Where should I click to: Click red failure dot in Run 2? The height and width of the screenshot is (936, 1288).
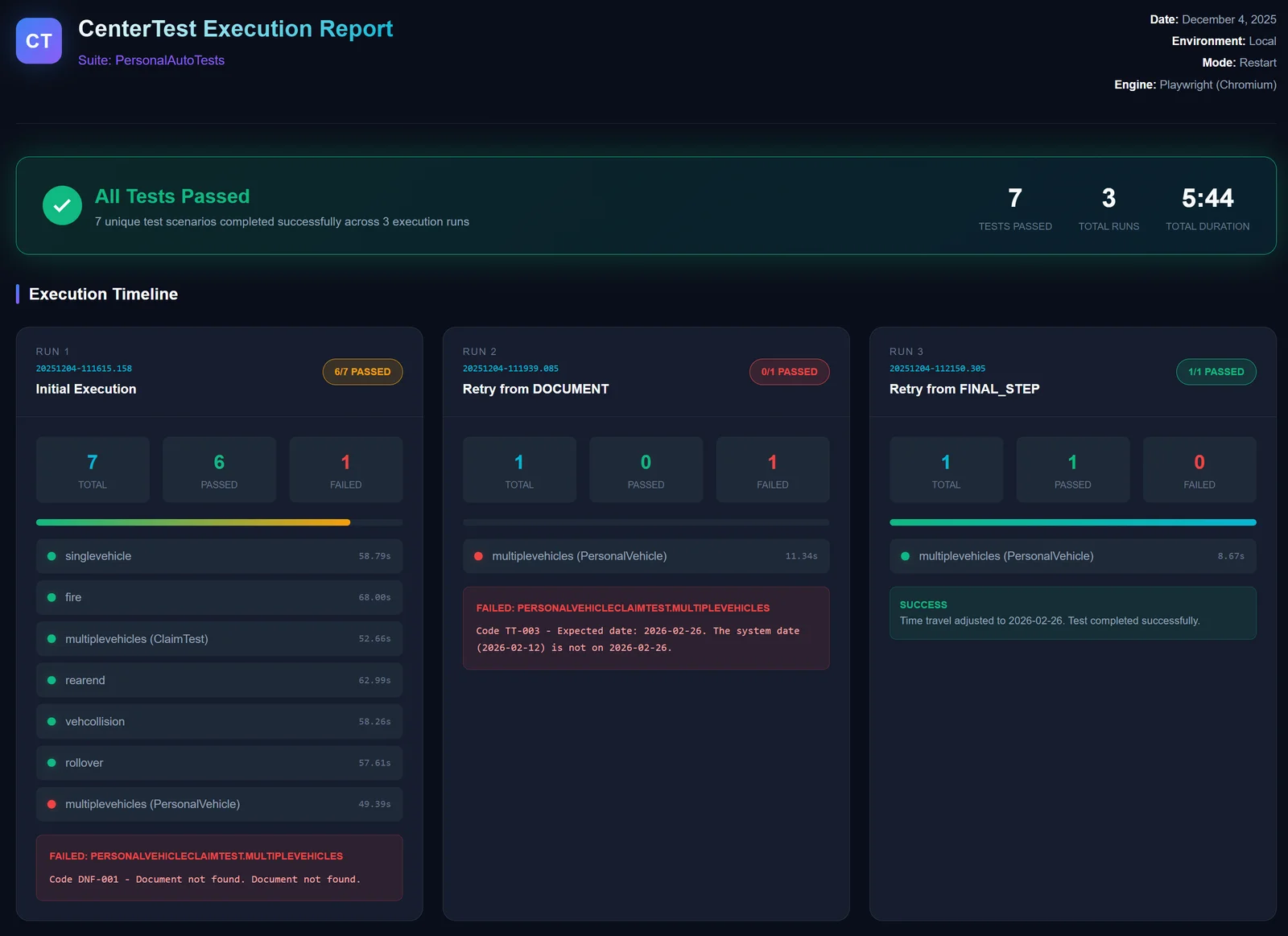478,556
